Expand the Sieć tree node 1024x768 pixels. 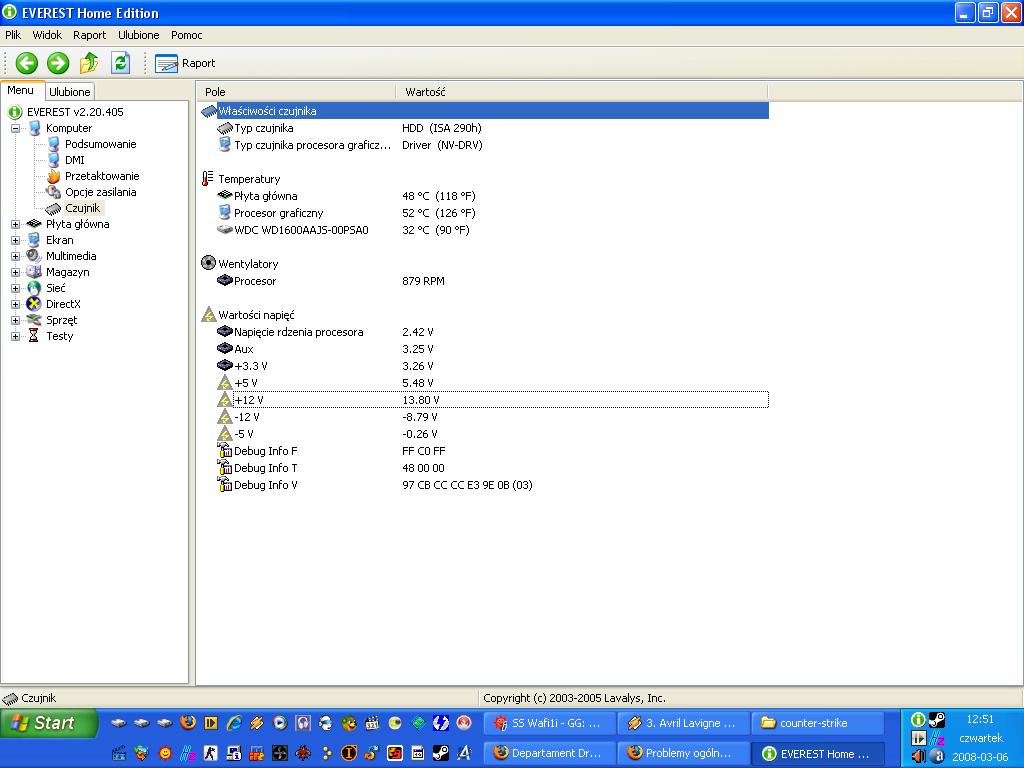pos(16,288)
